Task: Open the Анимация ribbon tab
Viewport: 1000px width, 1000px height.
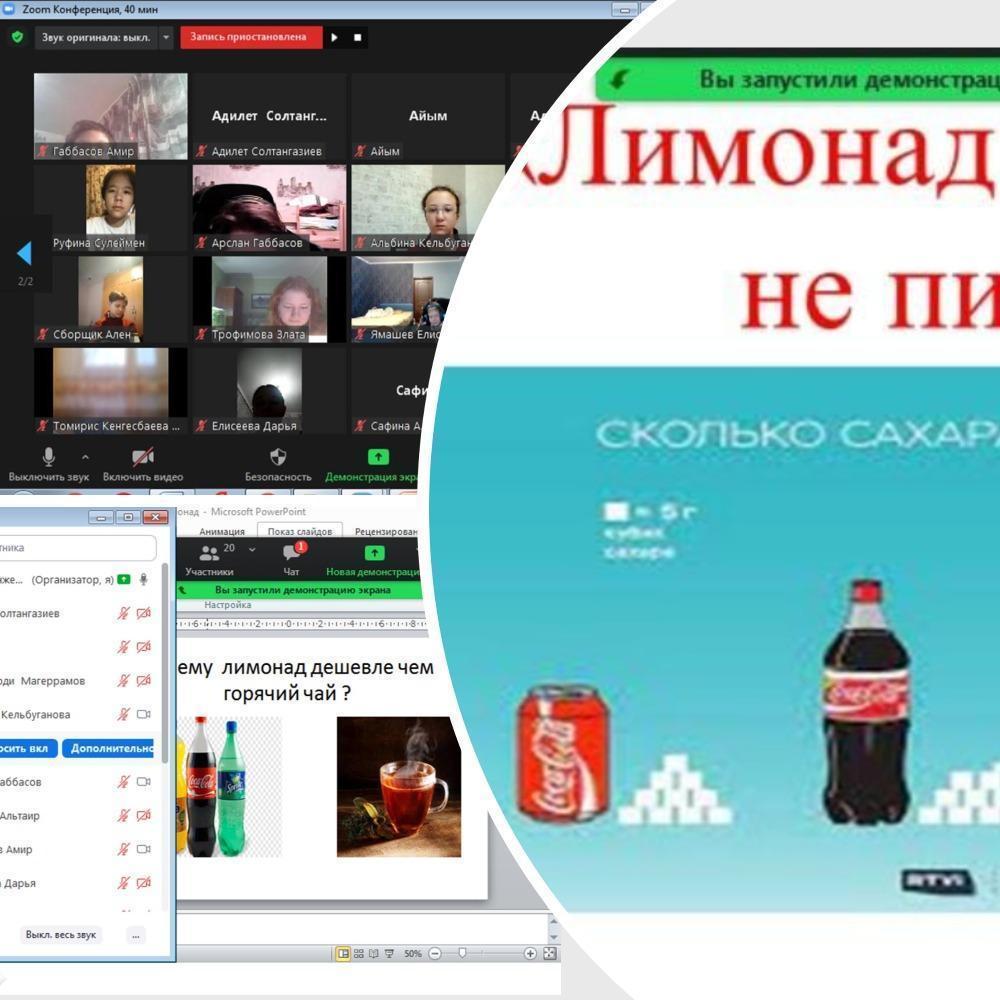Action: coord(222,532)
